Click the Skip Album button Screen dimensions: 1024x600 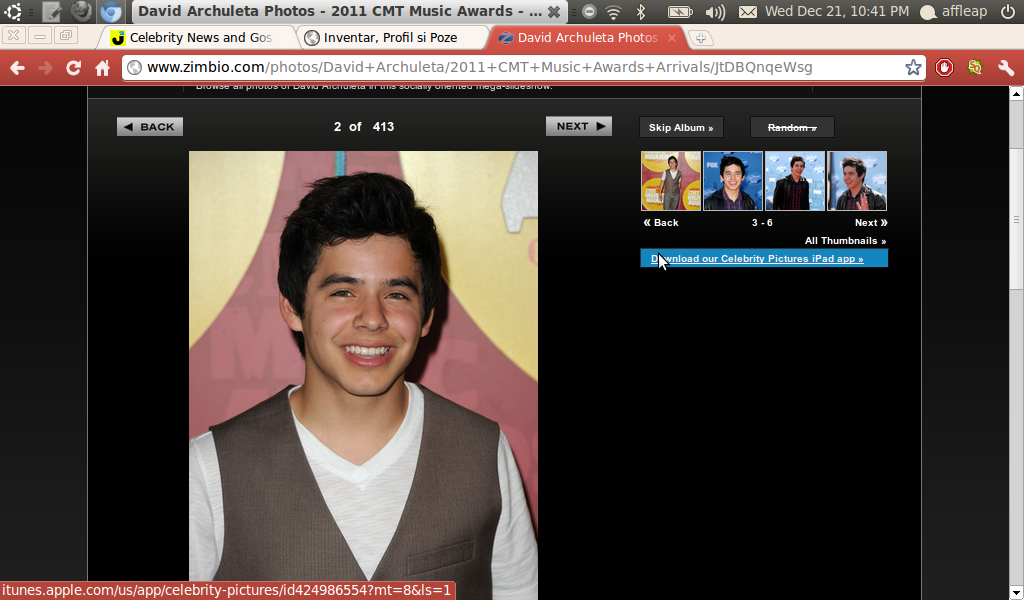tap(681, 127)
